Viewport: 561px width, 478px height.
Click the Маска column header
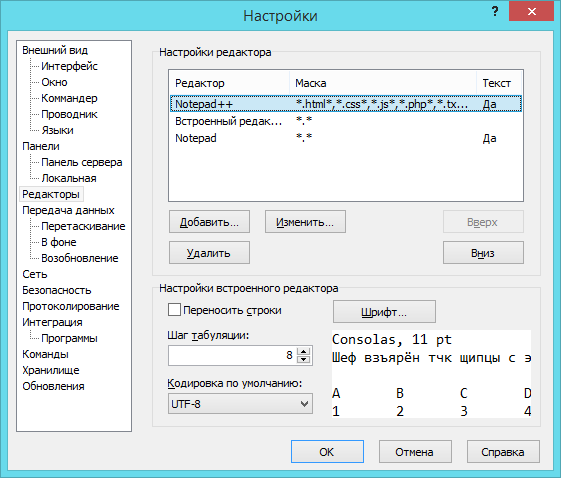(382, 83)
